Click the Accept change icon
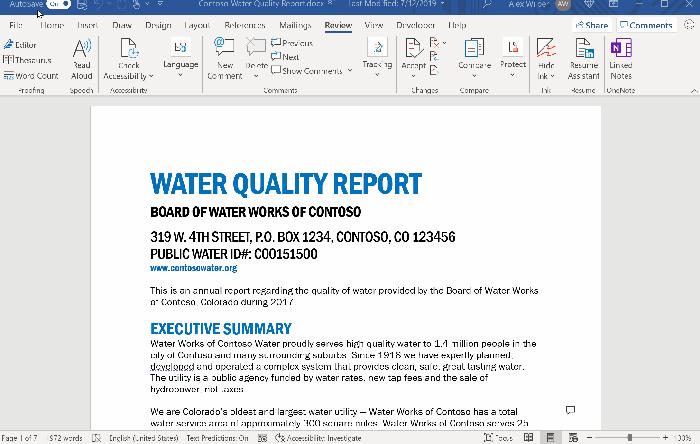 [413, 48]
